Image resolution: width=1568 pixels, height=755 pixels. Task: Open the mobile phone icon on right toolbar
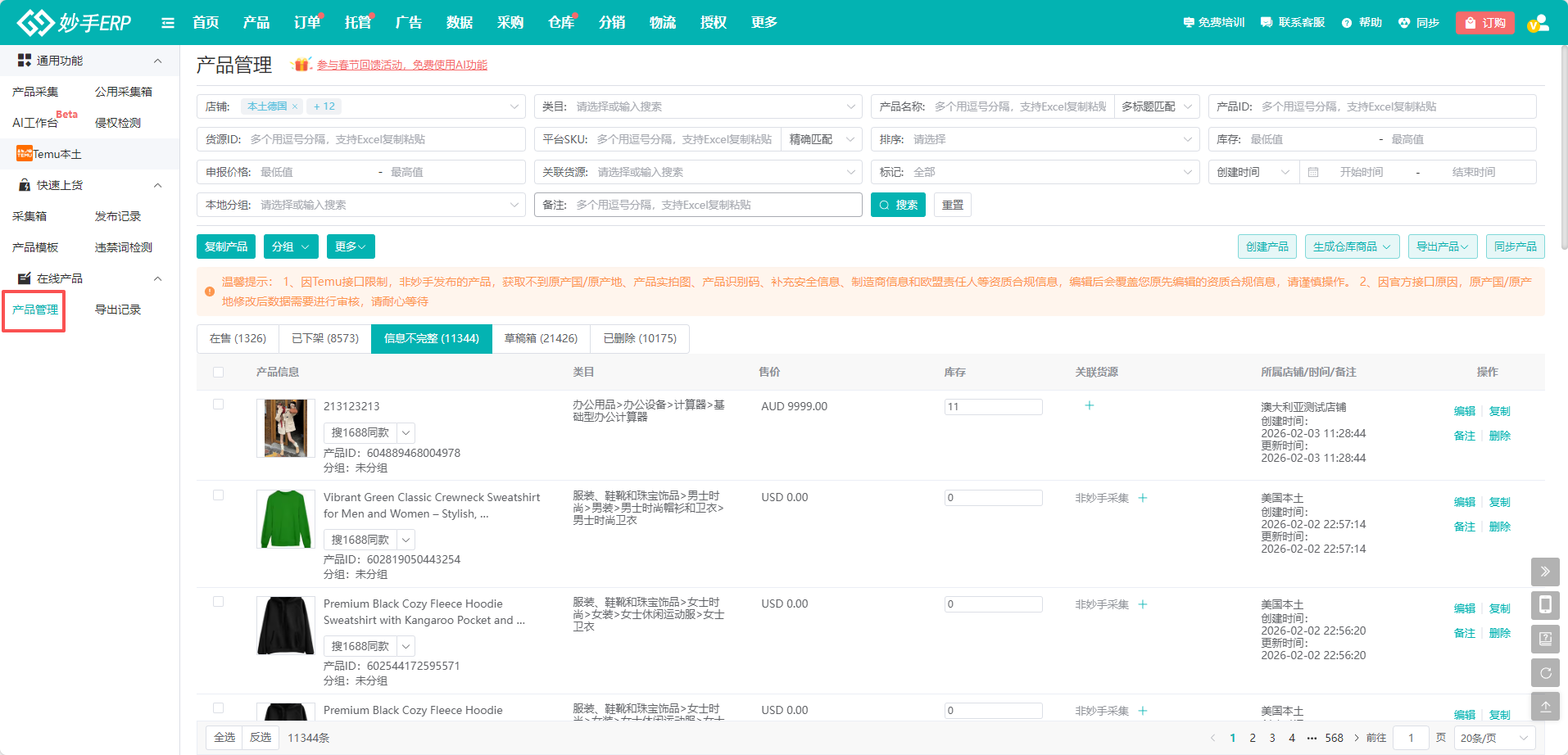1545,605
